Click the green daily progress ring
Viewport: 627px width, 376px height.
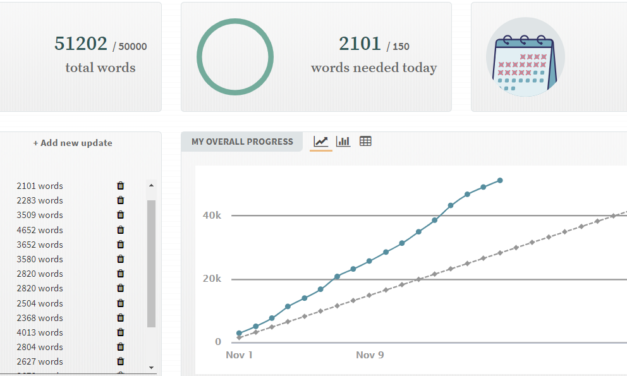[235, 57]
